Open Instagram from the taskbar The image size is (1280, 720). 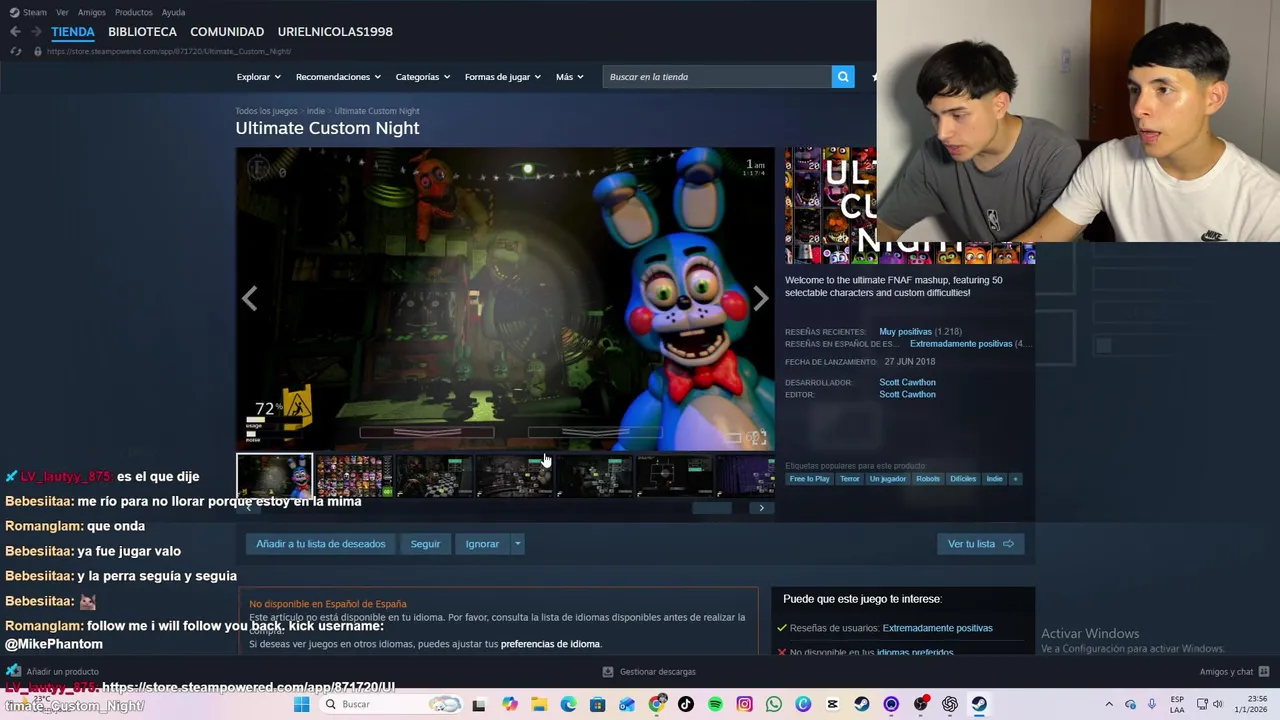coord(744,704)
